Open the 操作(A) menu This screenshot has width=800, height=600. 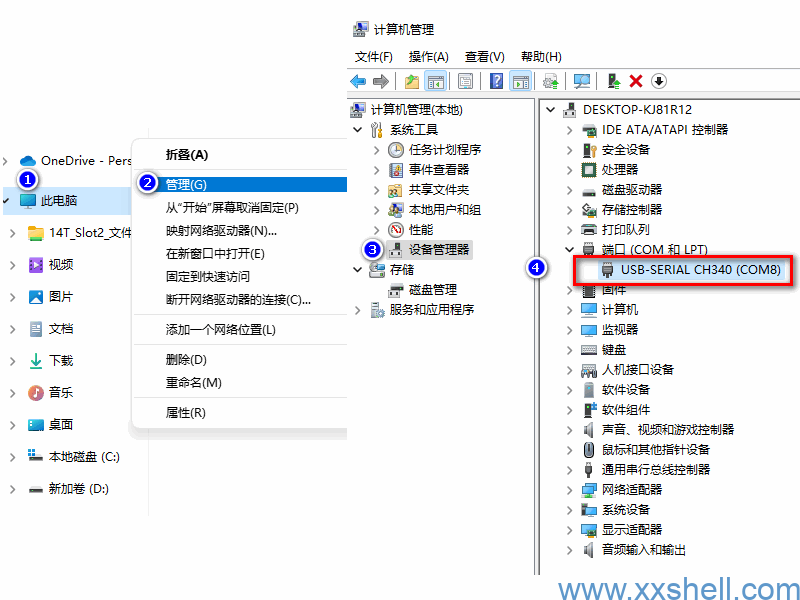(428, 57)
